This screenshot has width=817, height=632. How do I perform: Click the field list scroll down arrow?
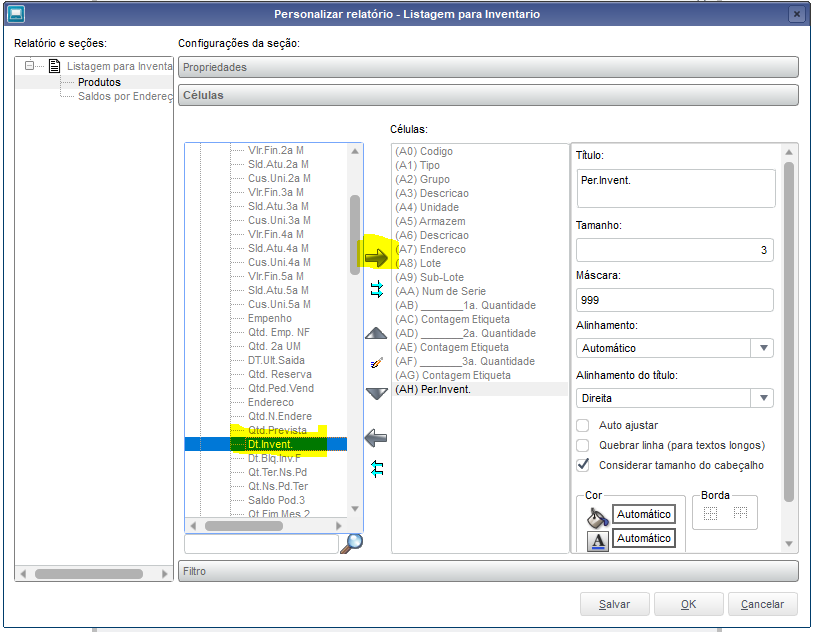[x=355, y=509]
